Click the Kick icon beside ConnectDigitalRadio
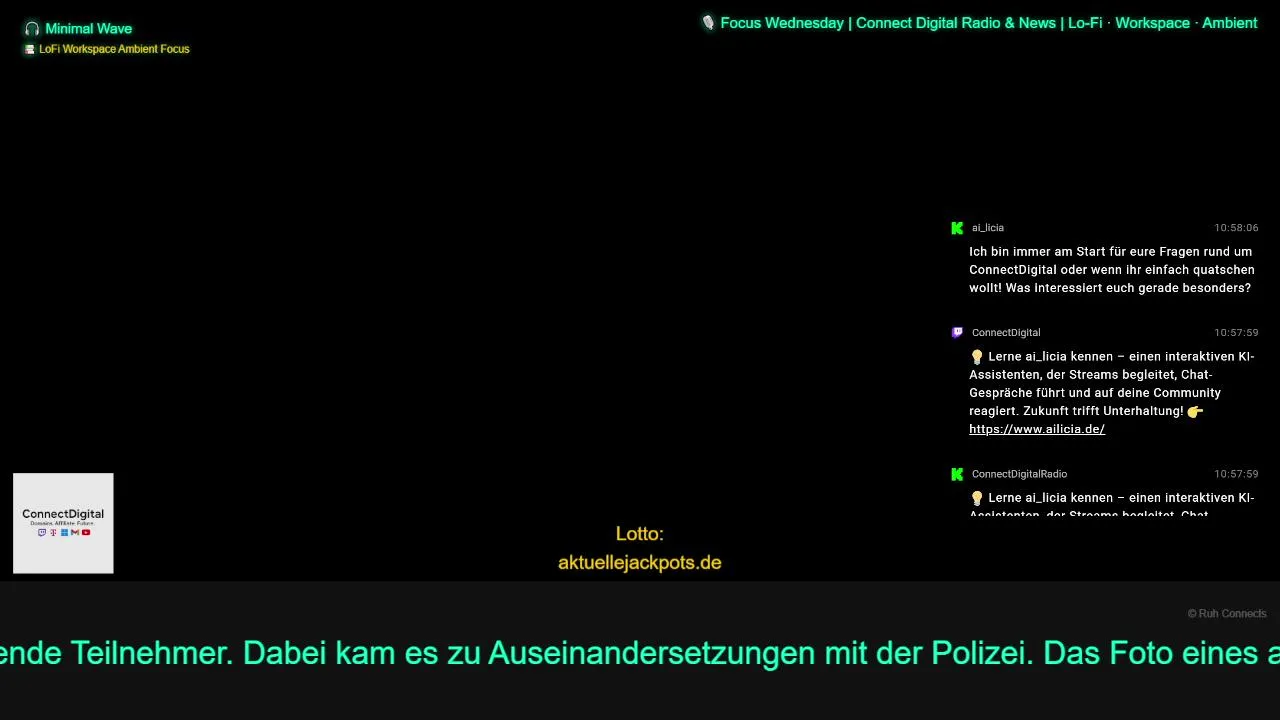The image size is (1280, 720). pyautogui.click(x=957, y=474)
